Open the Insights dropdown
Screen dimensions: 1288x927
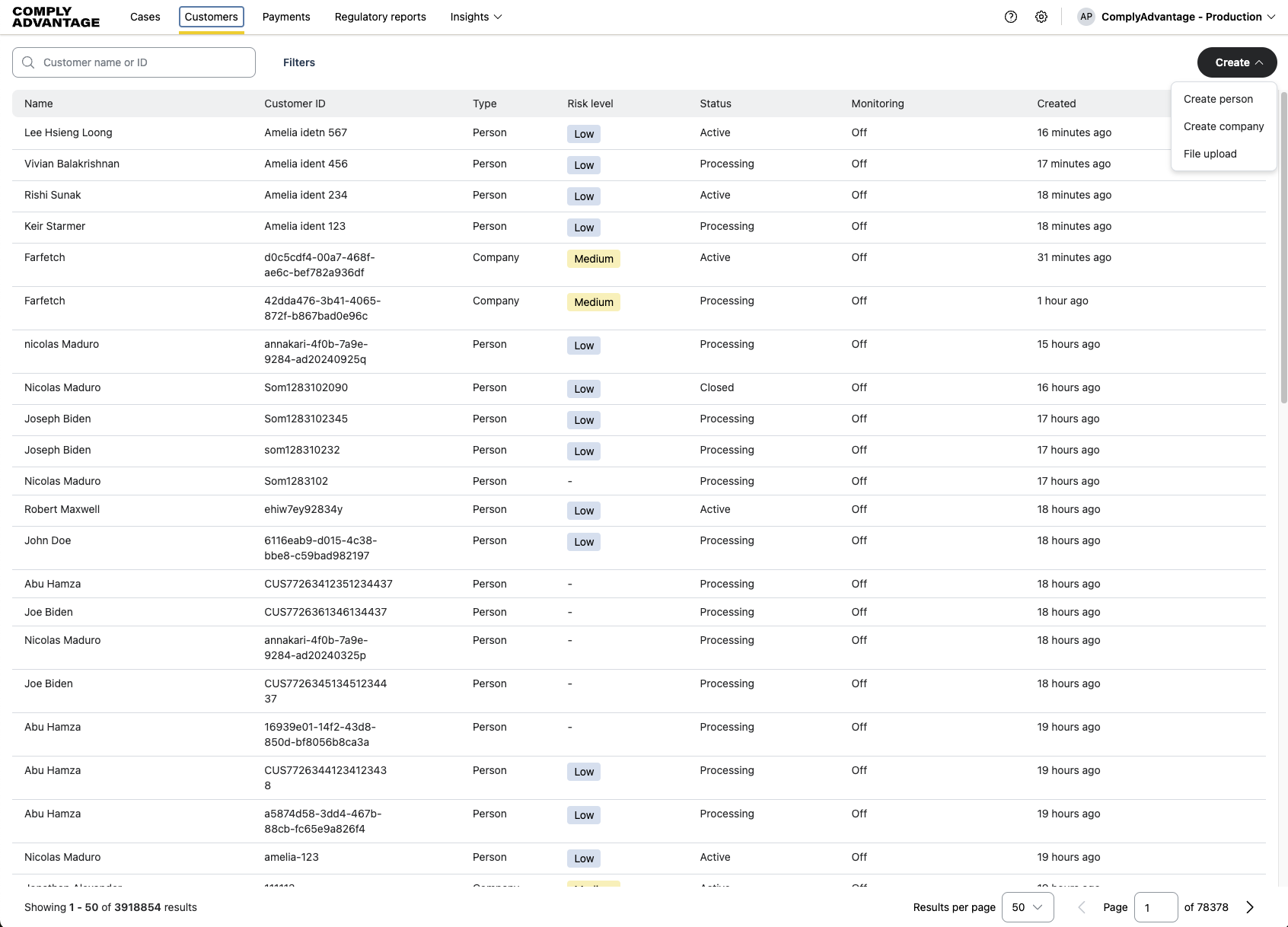[x=475, y=16]
